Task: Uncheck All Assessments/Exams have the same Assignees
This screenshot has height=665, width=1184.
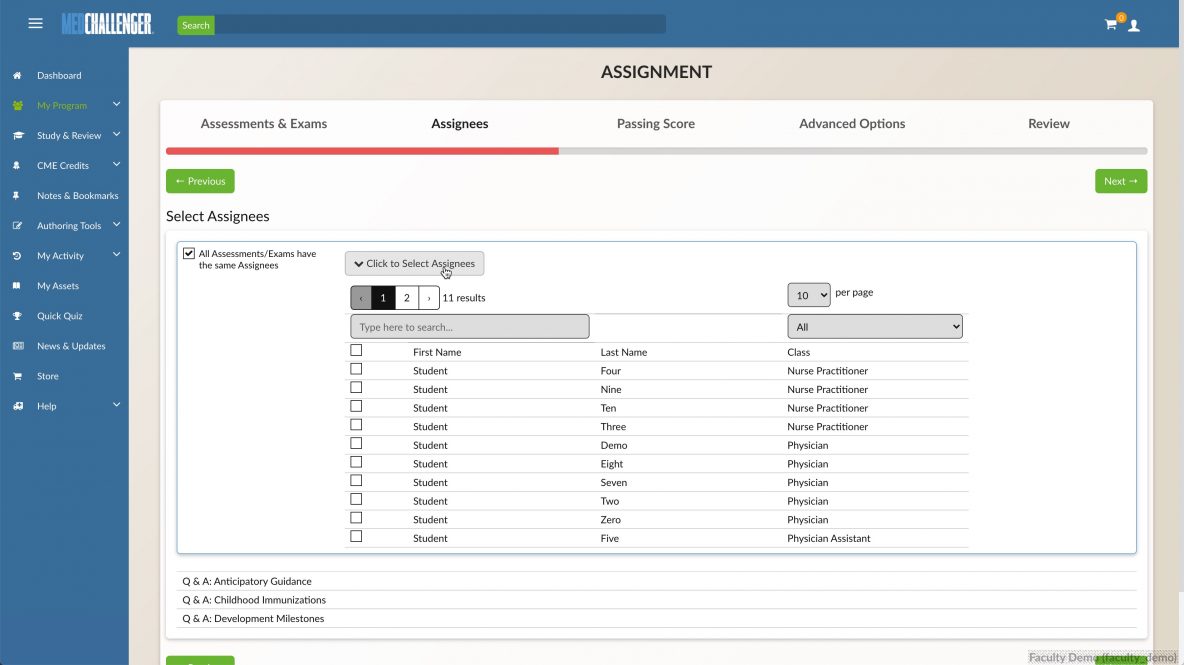Action: pyautogui.click(x=189, y=254)
